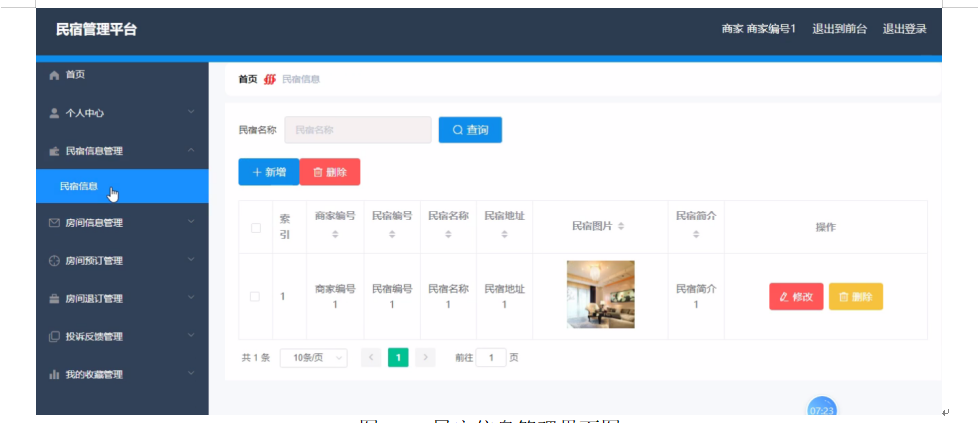
Task: Open 投诉反馈管理 sidebar menu
Action: tap(122, 337)
